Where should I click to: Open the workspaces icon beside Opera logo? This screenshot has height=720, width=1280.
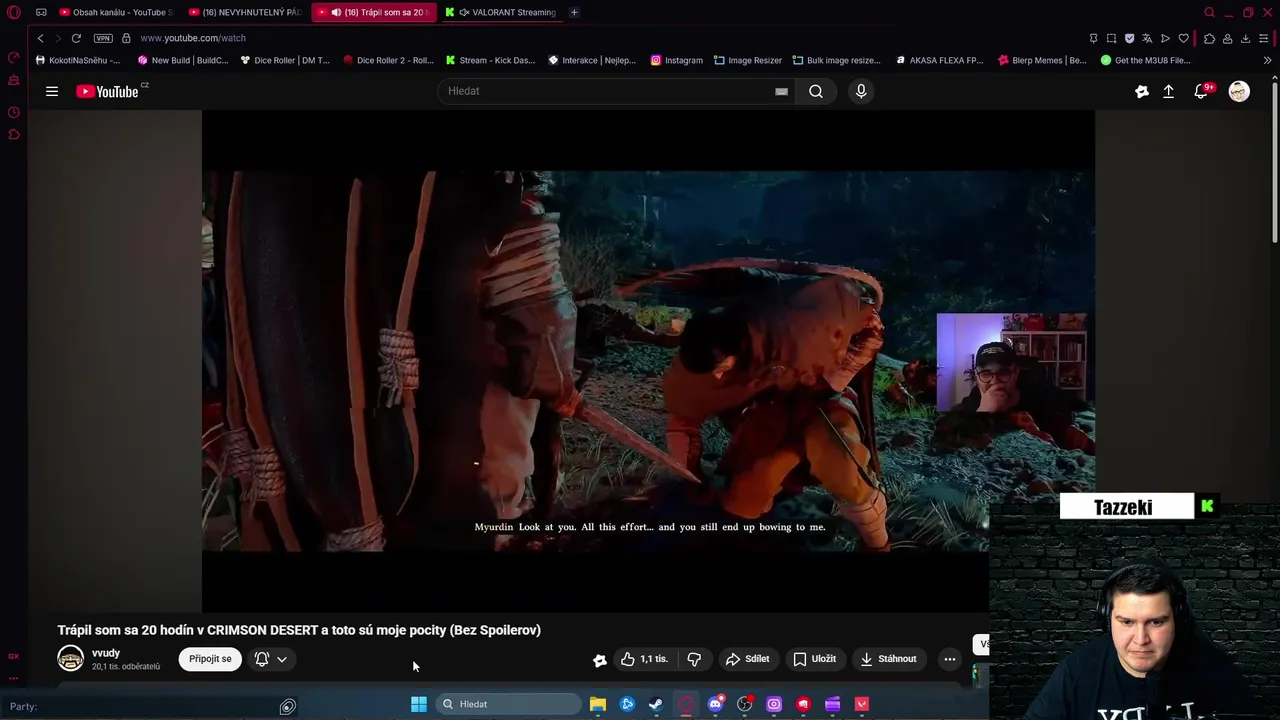[41, 12]
